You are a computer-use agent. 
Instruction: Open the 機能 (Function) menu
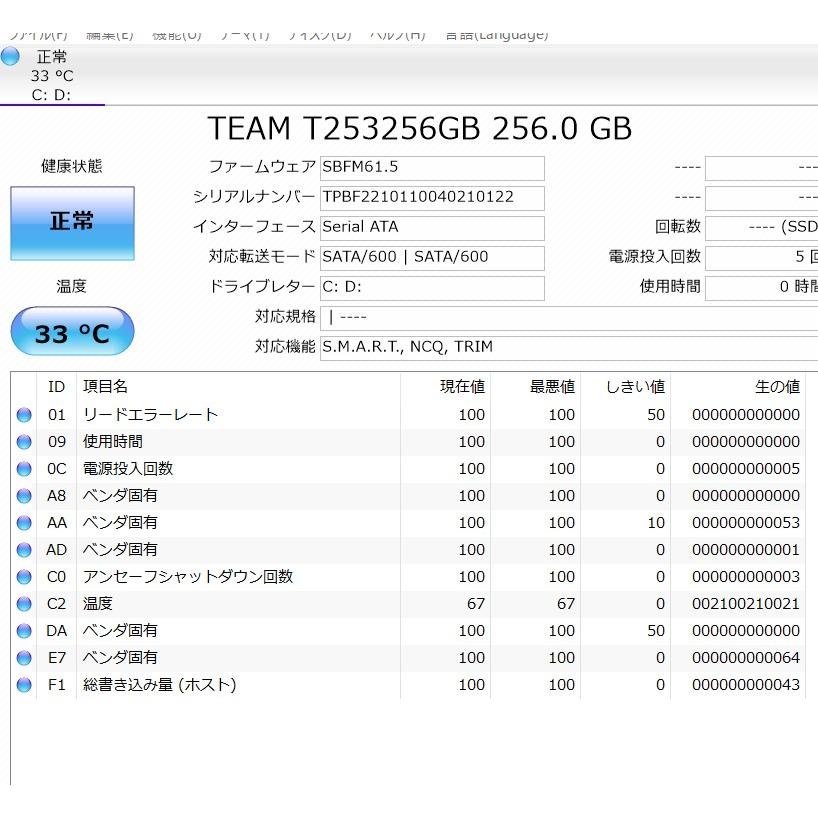click(176, 35)
